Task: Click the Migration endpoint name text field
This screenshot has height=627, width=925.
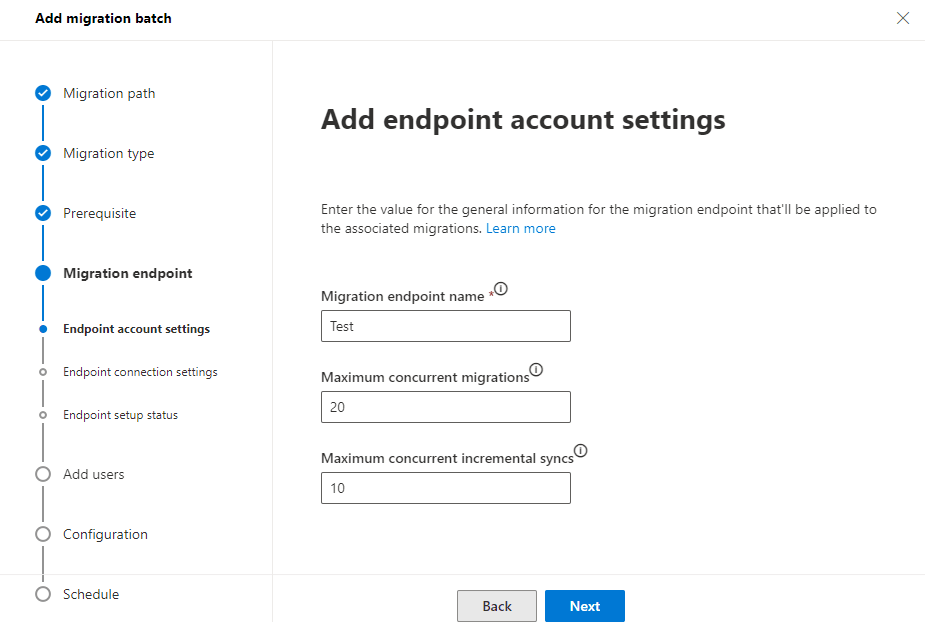Action: coord(446,326)
